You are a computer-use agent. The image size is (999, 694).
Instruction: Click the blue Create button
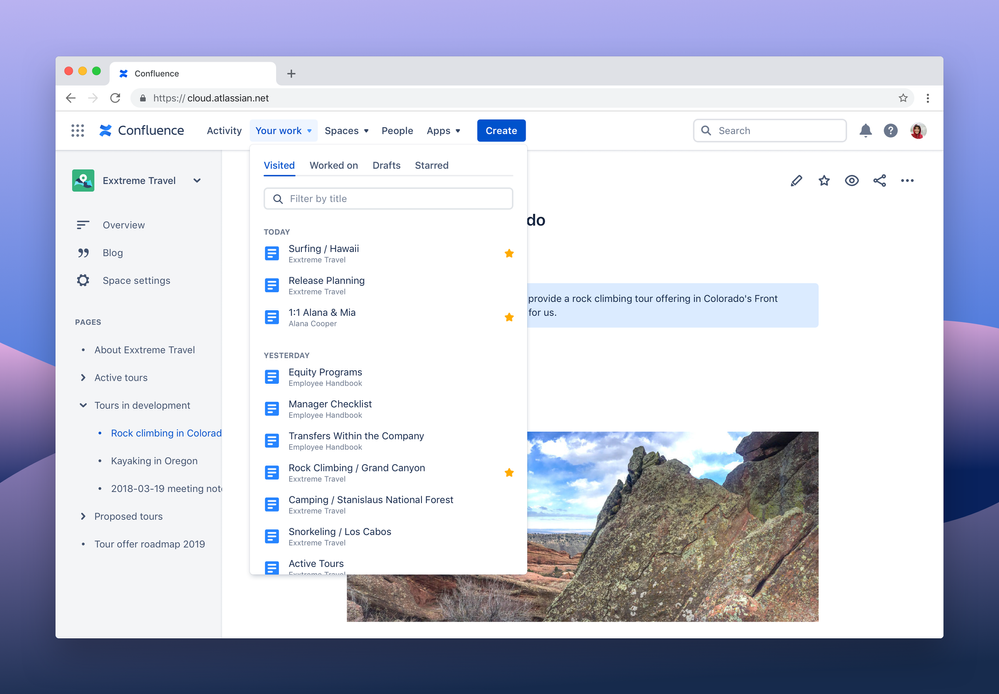pos(501,131)
